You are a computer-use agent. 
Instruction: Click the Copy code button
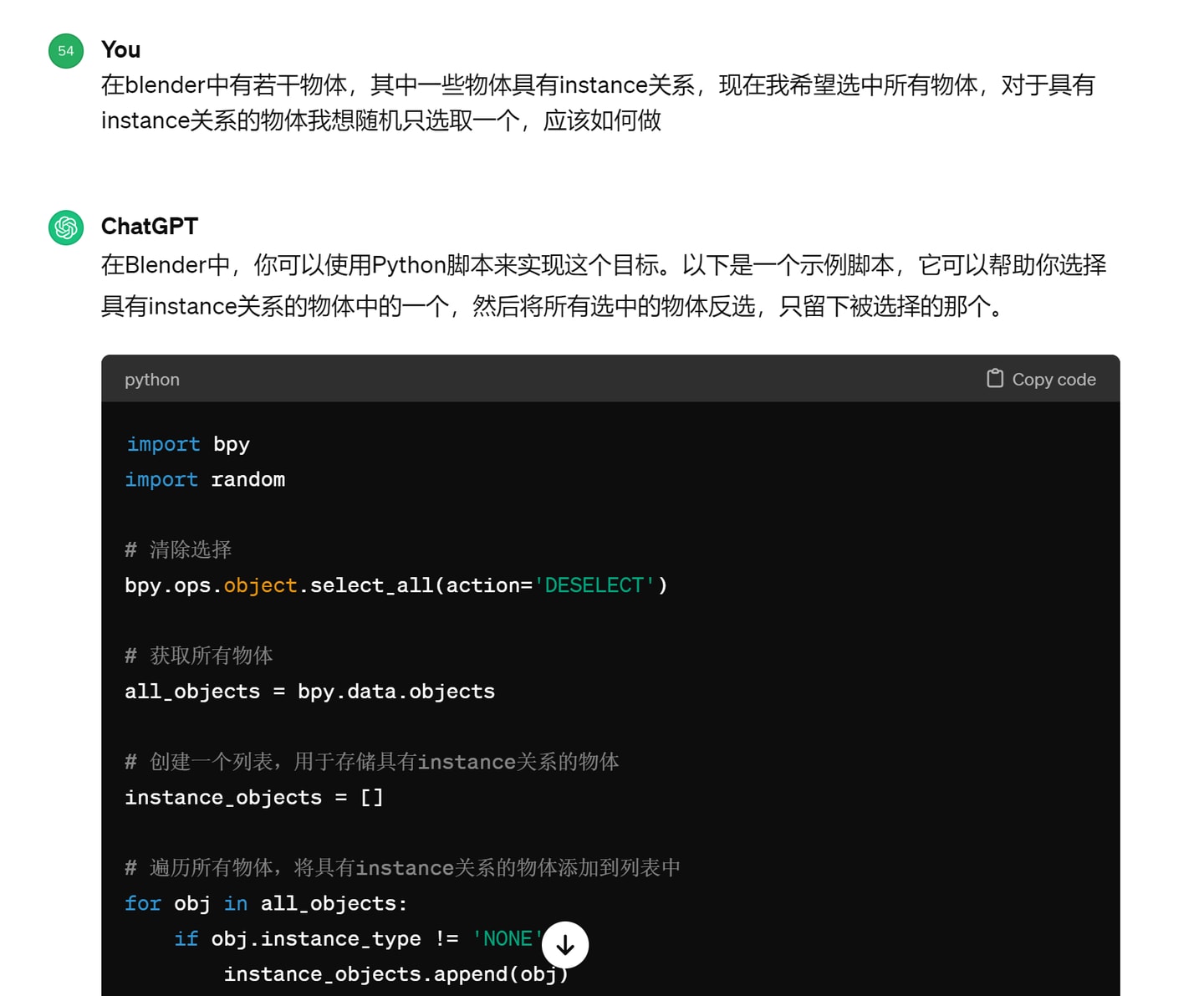1041,379
